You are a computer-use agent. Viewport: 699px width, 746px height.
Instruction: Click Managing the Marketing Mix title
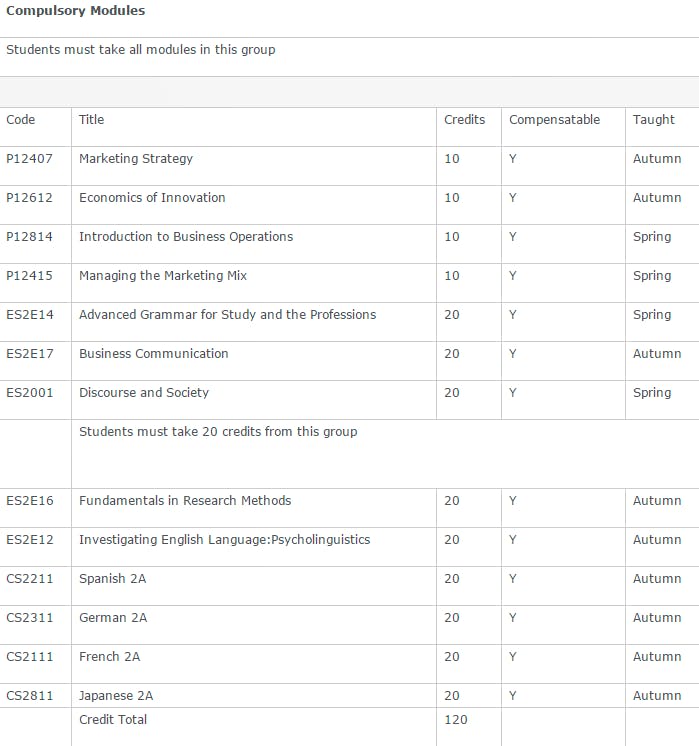163,275
